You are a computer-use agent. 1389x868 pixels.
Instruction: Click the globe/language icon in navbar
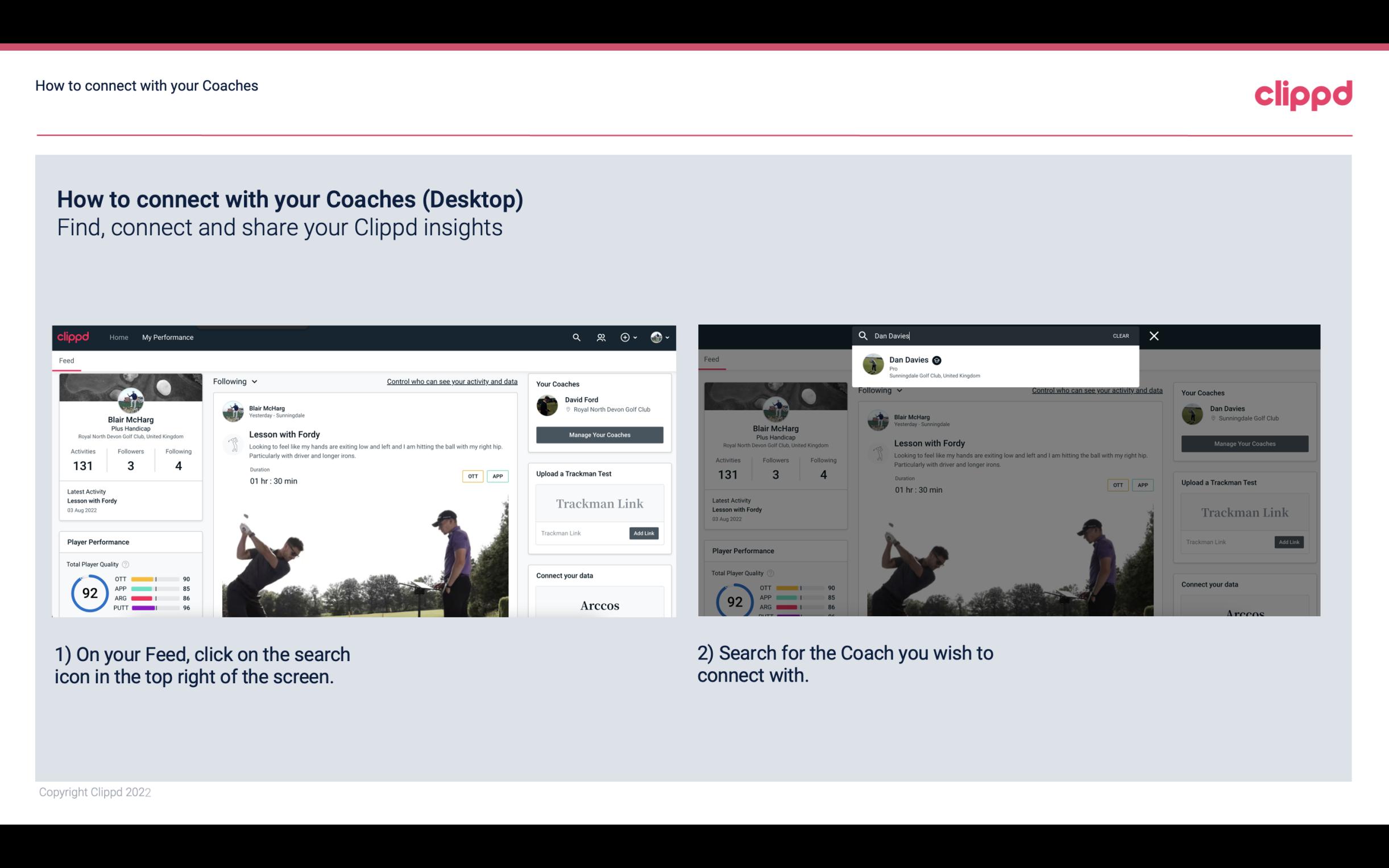click(656, 337)
